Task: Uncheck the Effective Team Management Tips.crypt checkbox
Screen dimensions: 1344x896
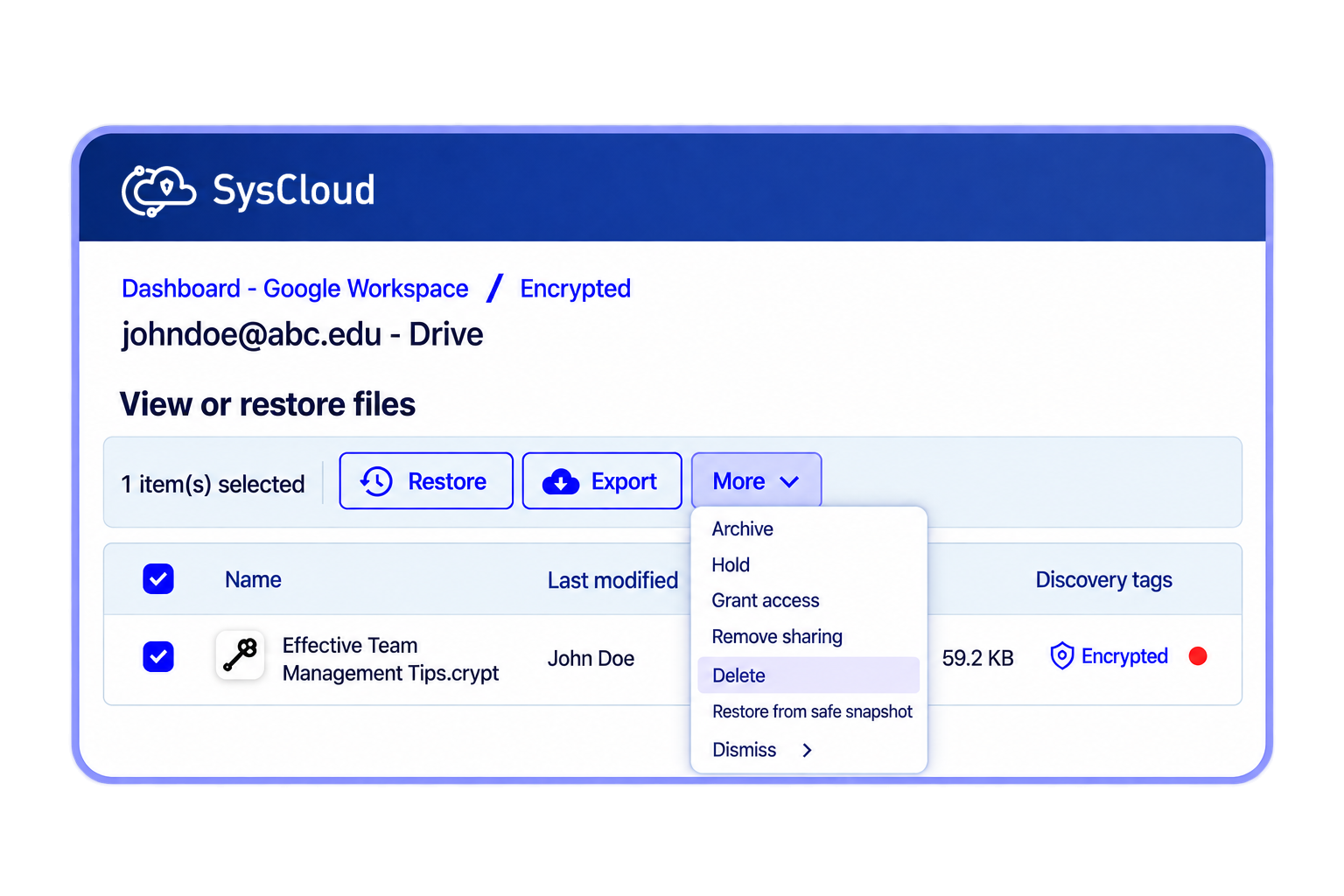Action: (x=158, y=656)
